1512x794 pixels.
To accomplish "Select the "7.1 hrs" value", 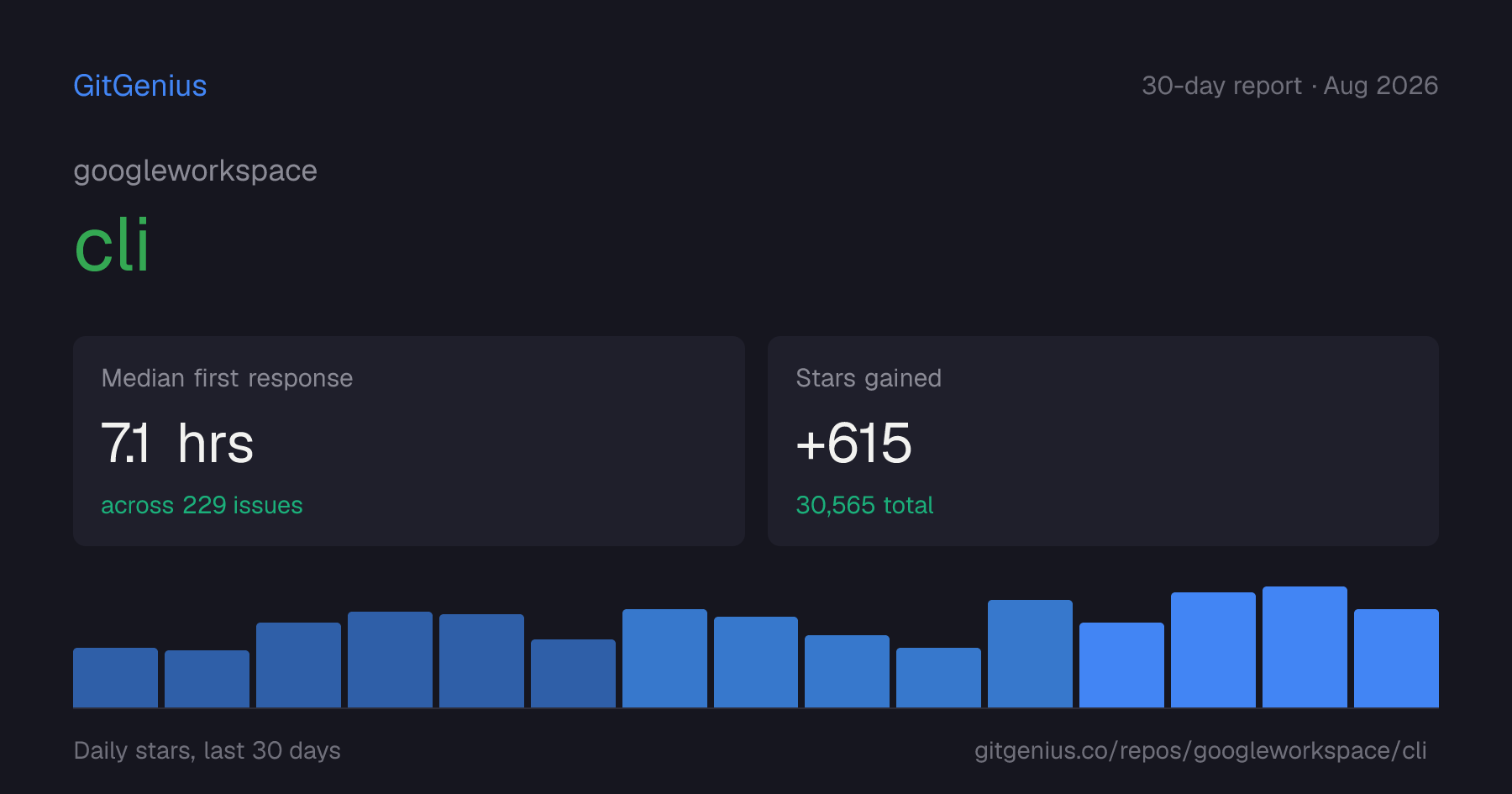I will [177, 443].
